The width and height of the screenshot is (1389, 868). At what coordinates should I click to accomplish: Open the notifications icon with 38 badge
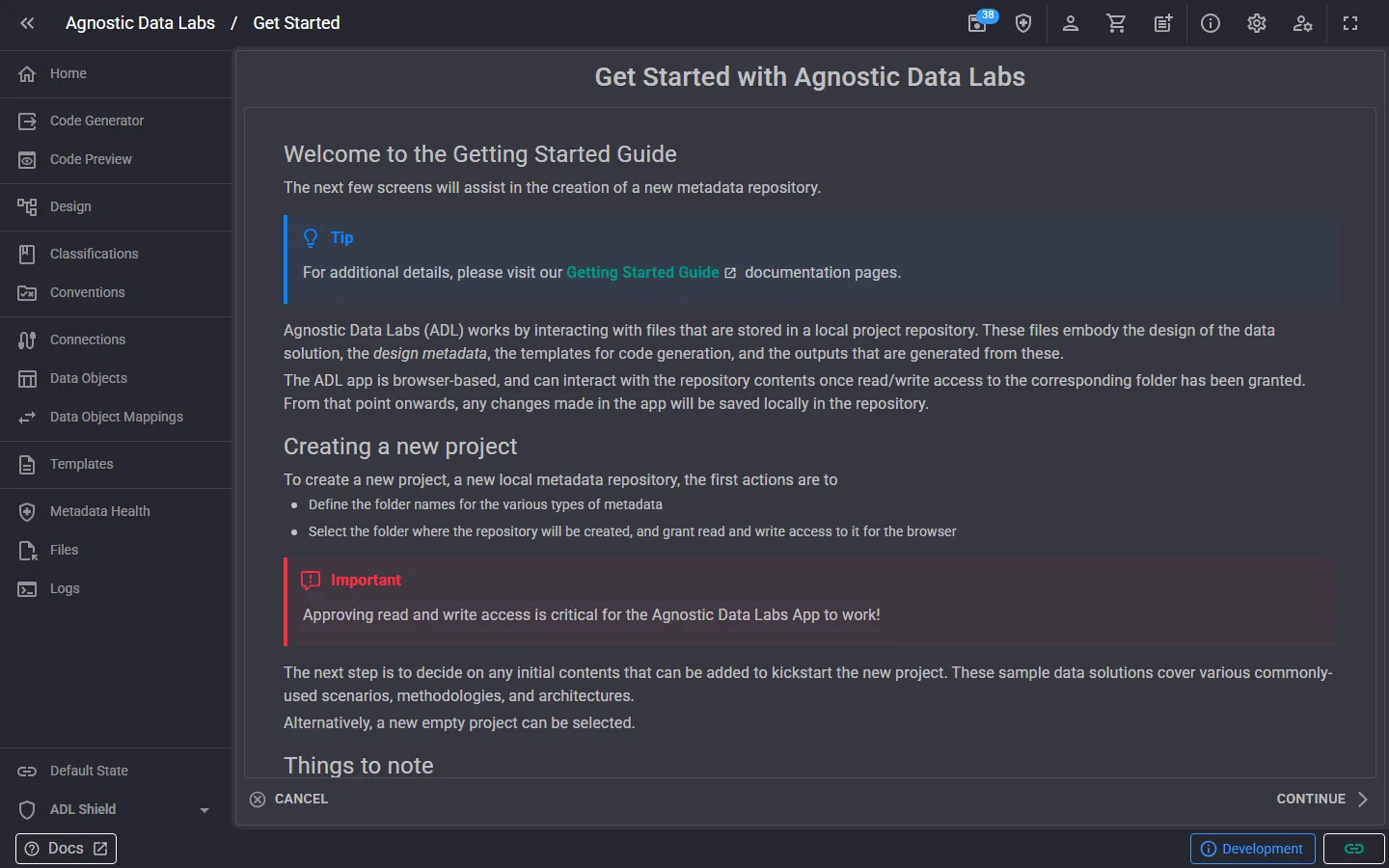[979, 22]
